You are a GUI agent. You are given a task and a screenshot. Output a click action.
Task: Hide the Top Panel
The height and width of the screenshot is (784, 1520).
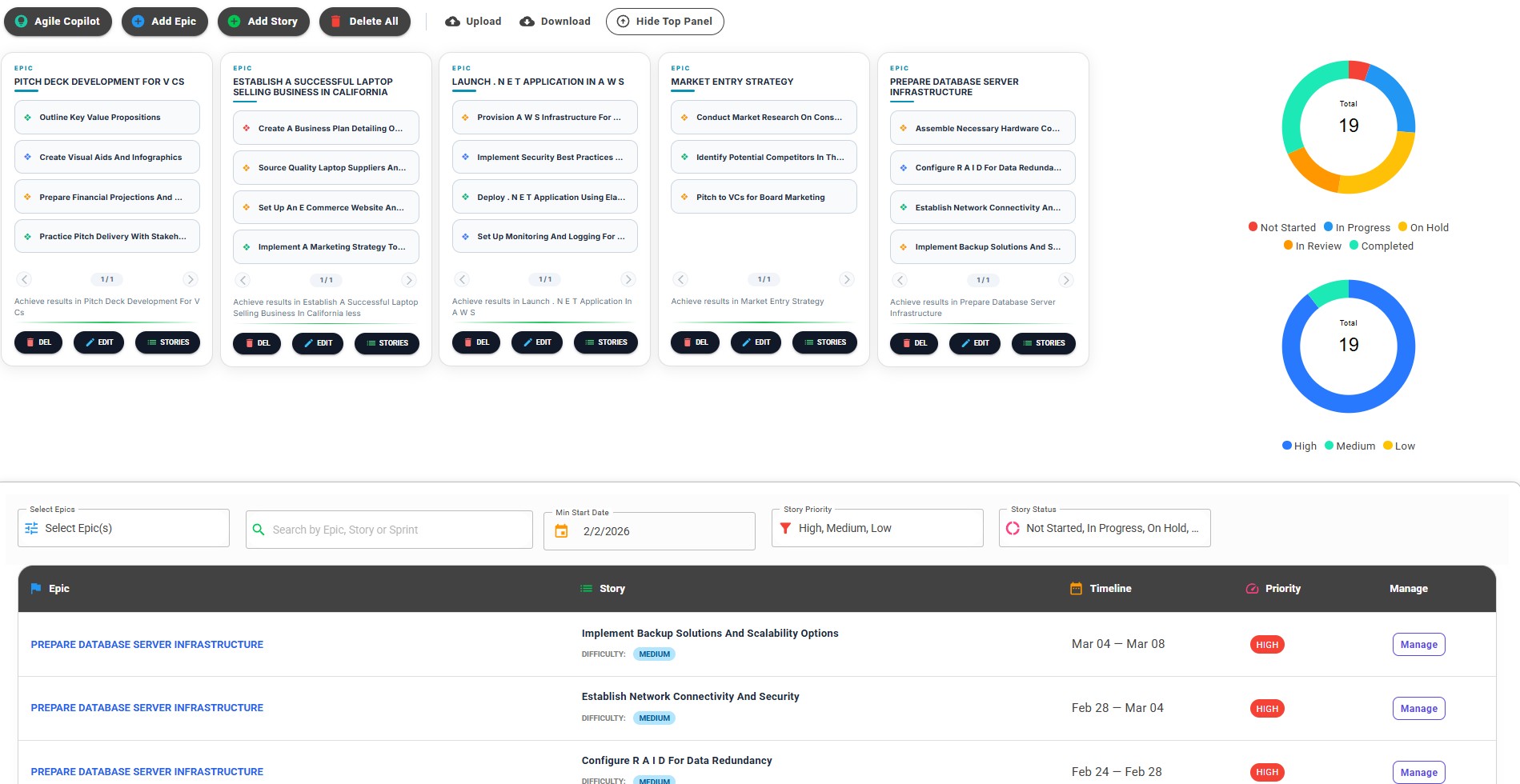point(664,22)
